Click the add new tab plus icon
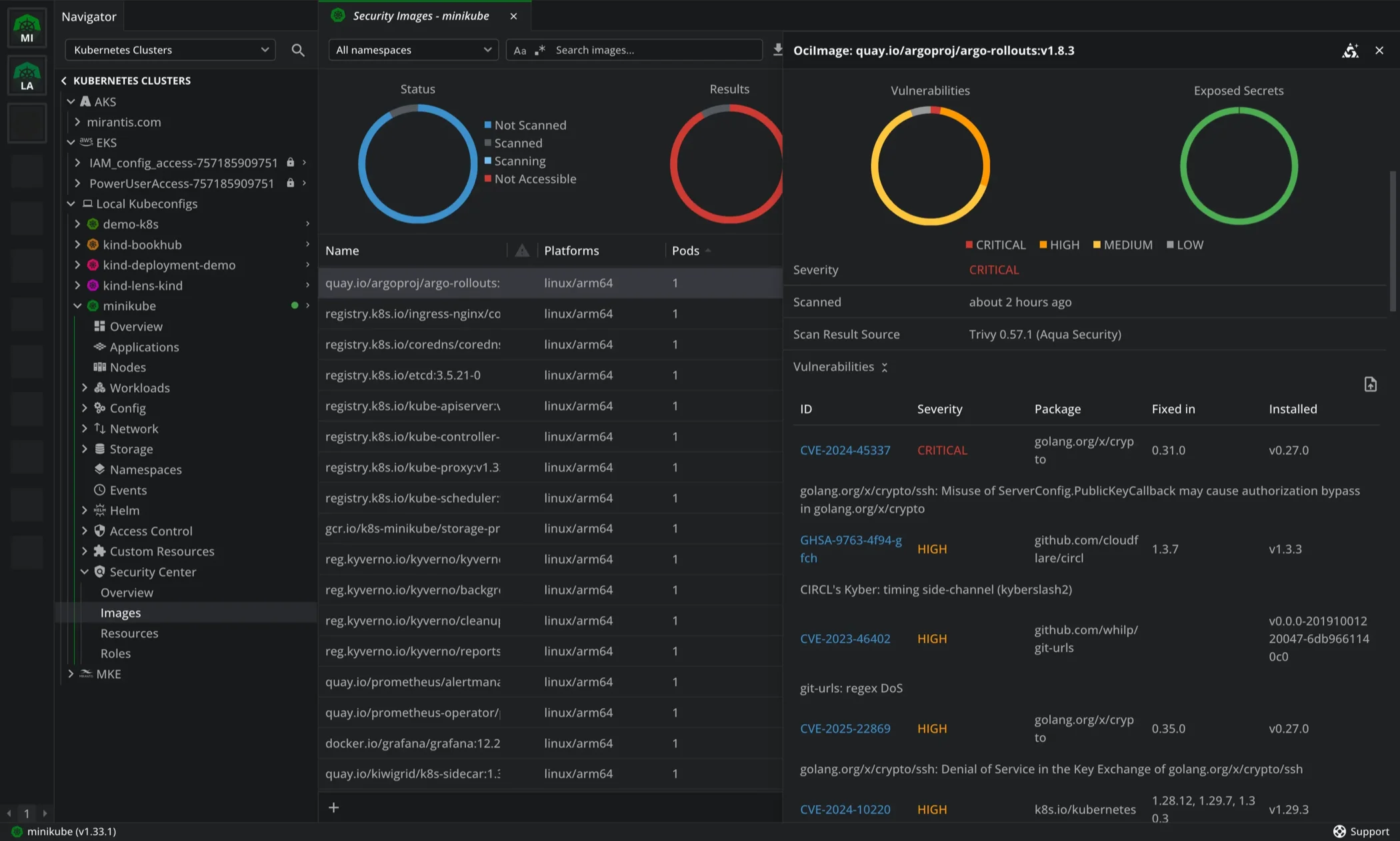This screenshot has height=841, width=1400. pyautogui.click(x=334, y=808)
